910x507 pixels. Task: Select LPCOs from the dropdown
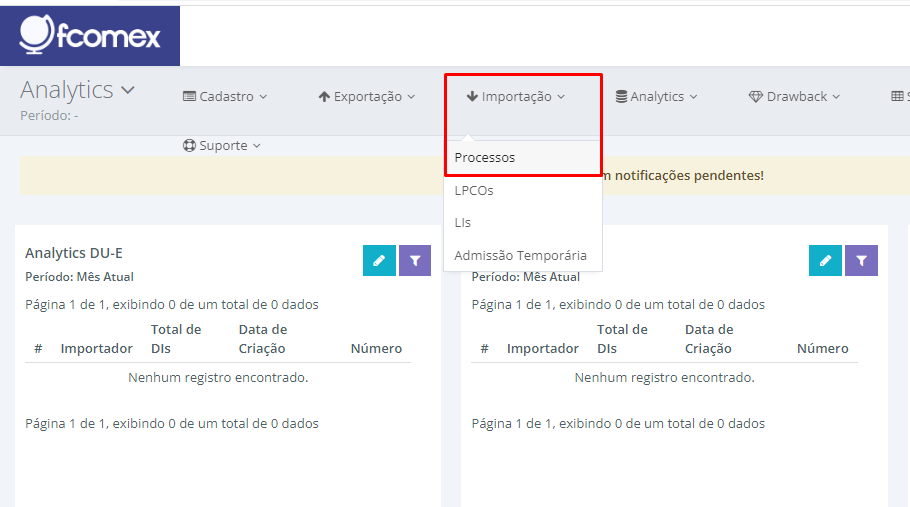523,190
